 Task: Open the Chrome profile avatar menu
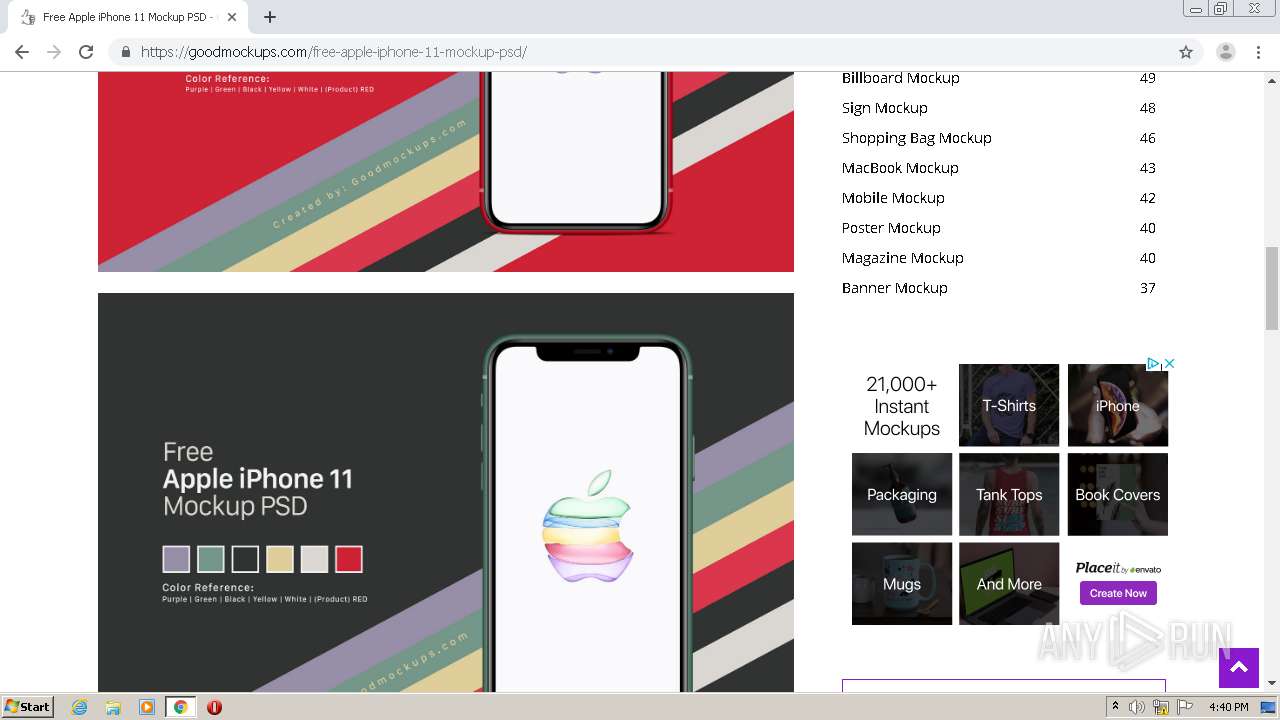[x=1226, y=52]
